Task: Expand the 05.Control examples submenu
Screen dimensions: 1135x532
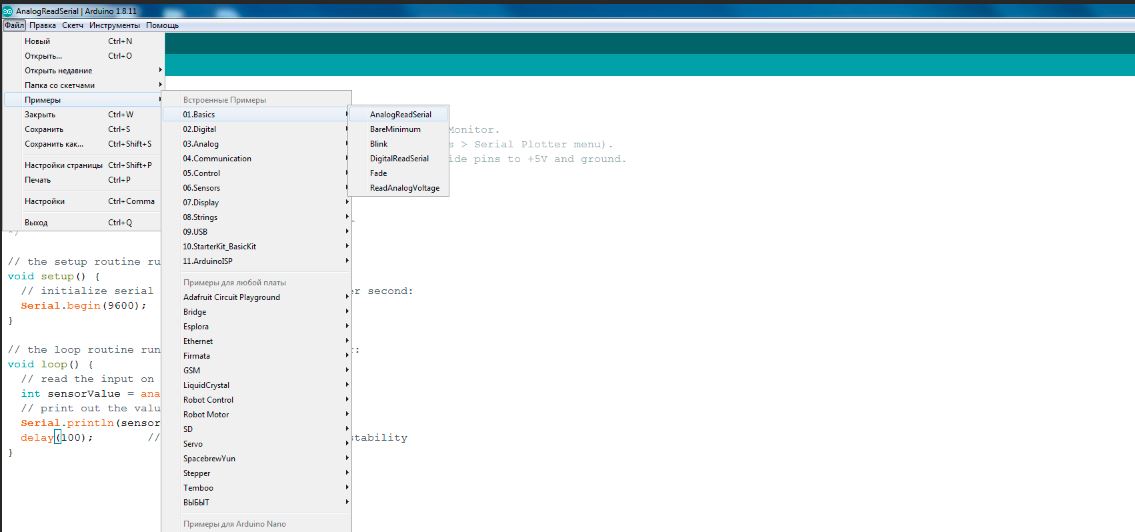Action: pos(256,173)
